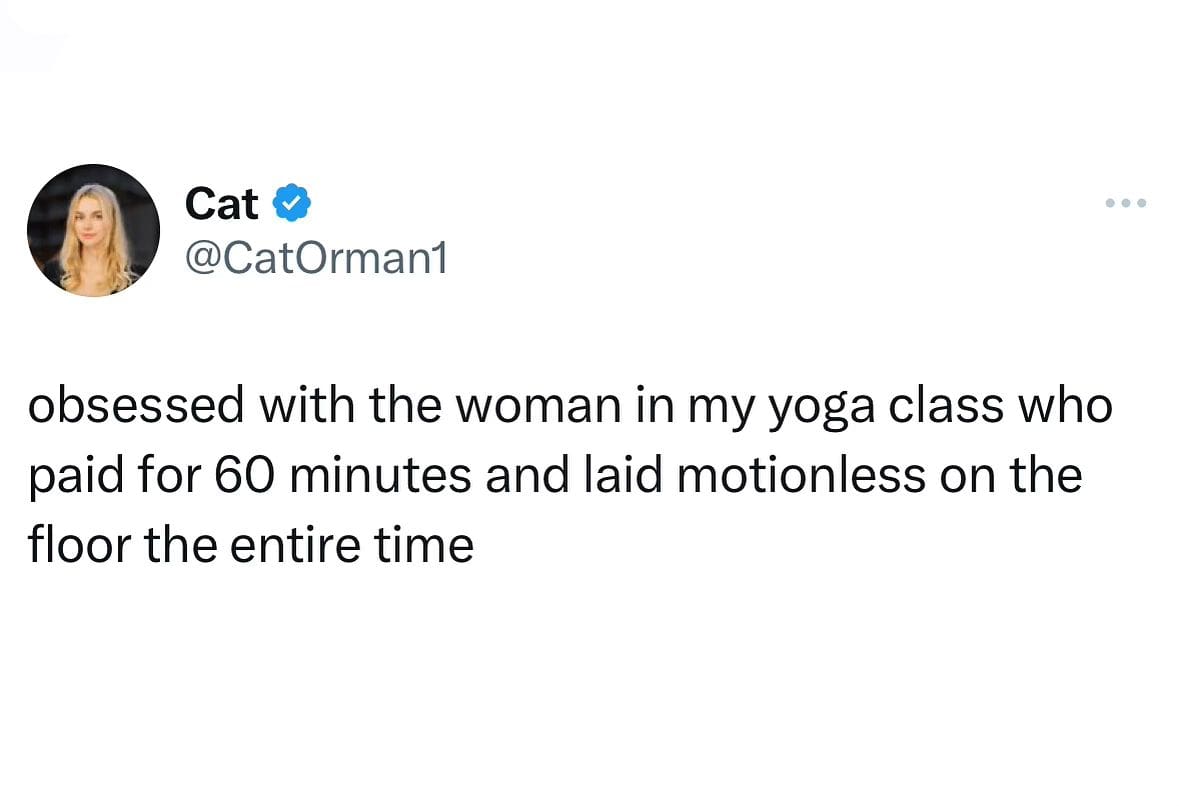Click the display name "Cat"
This screenshot has width=1179, height=806.
click(x=222, y=204)
